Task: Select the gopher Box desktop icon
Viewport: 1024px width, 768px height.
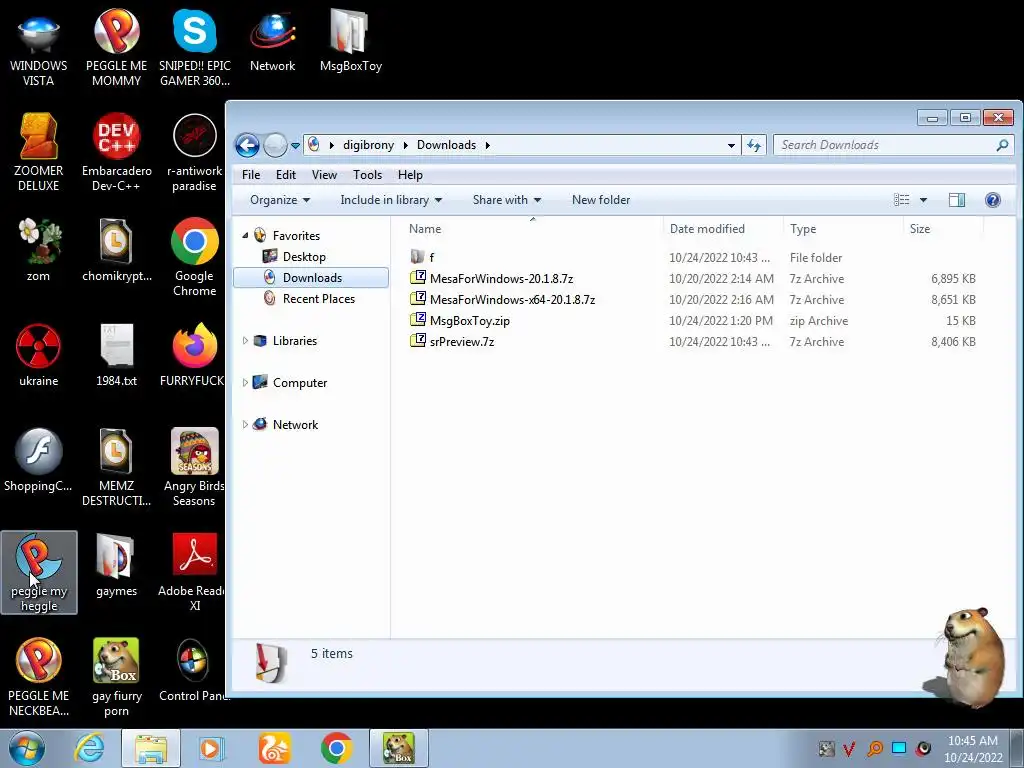Action: click(x=116, y=678)
